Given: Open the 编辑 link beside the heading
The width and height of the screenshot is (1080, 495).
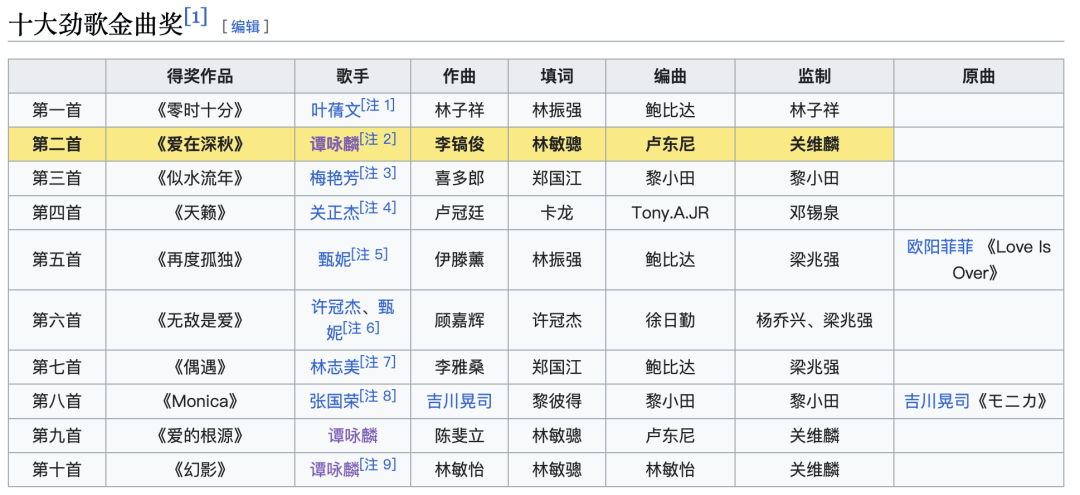Looking at the screenshot, I should coord(245,27).
